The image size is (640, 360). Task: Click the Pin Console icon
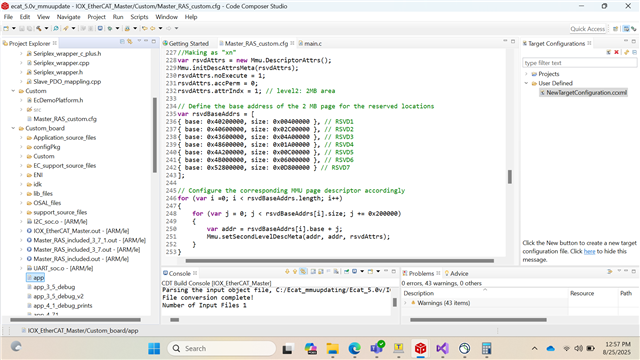347,271
